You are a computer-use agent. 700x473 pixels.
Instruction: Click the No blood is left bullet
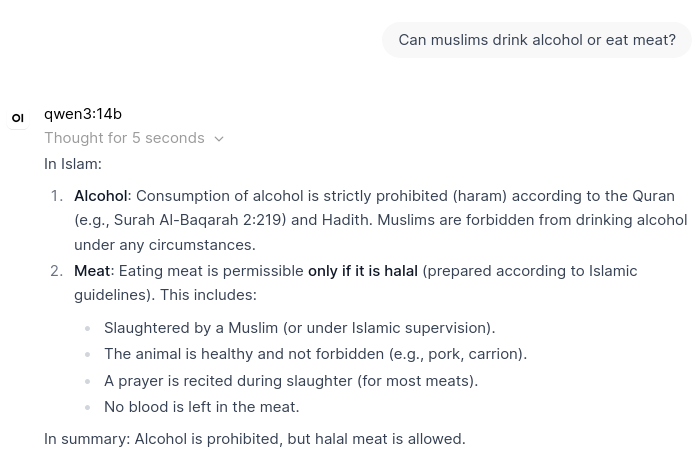202,407
